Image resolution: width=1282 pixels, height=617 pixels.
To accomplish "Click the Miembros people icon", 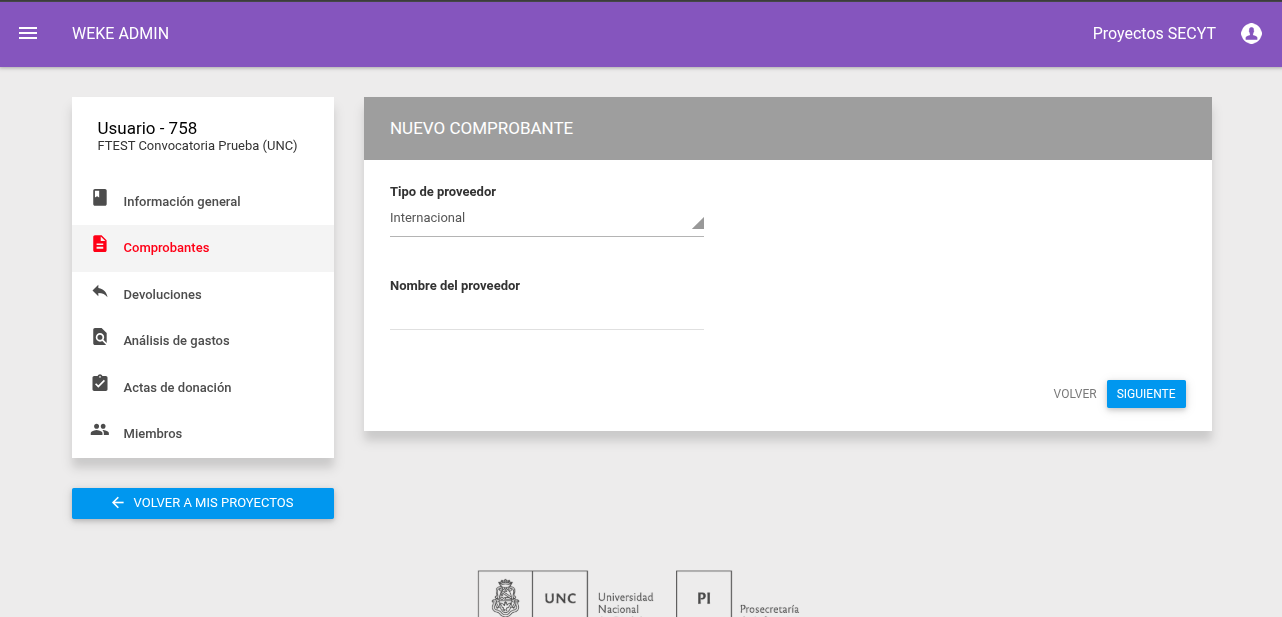I will [100, 430].
